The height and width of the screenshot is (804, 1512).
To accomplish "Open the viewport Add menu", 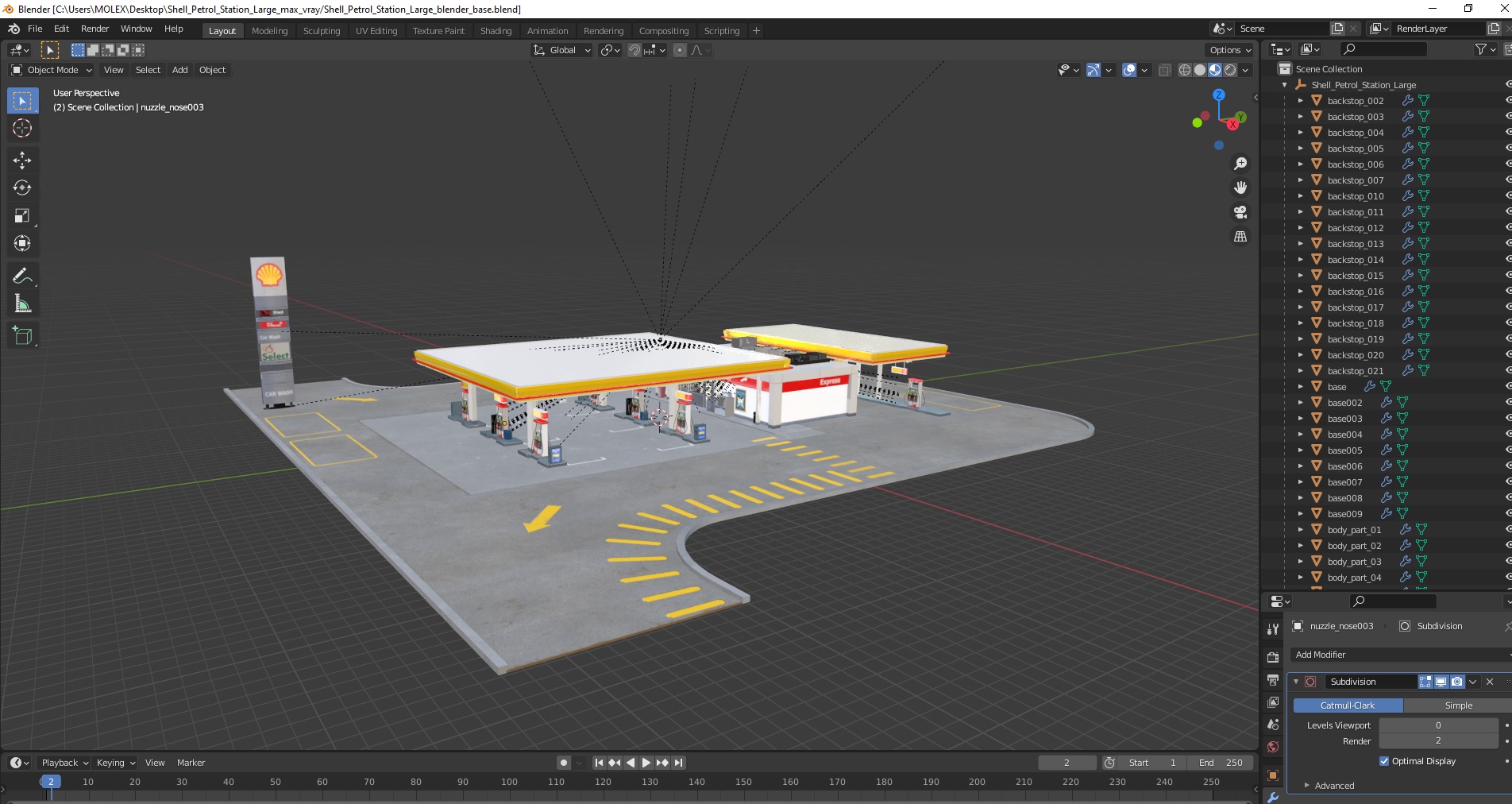I will click(x=180, y=70).
